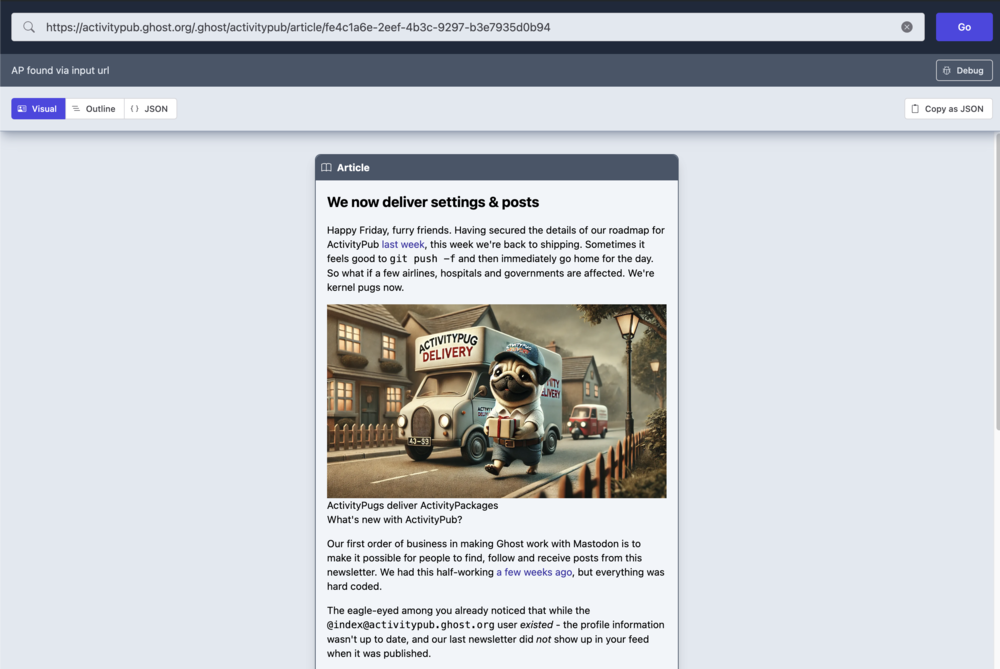Follow the "a few weeks ago" link
The width and height of the screenshot is (1000, 669).
click(534, 572)
